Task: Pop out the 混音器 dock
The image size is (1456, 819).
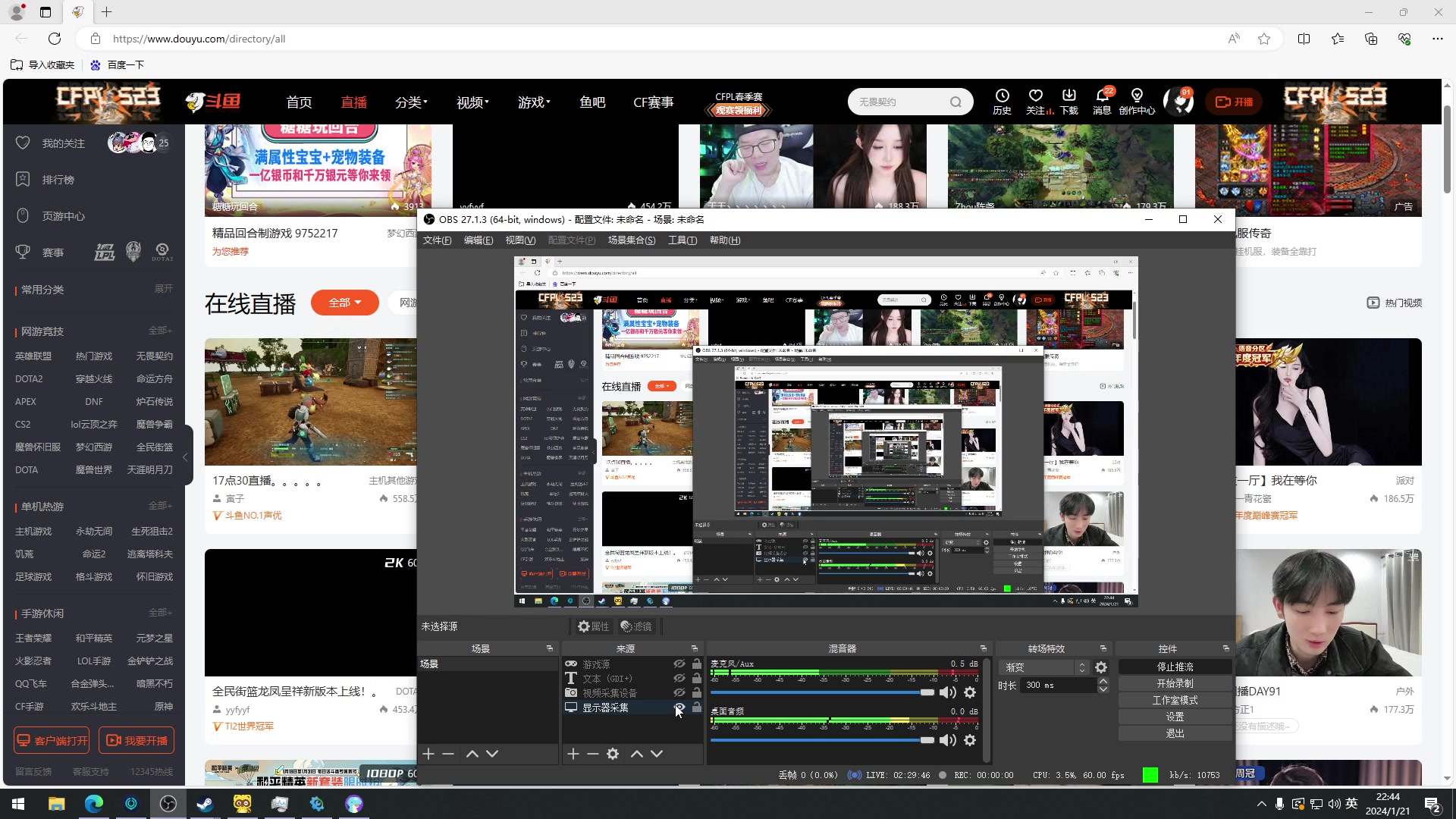Action: click(x=984, y=648)
